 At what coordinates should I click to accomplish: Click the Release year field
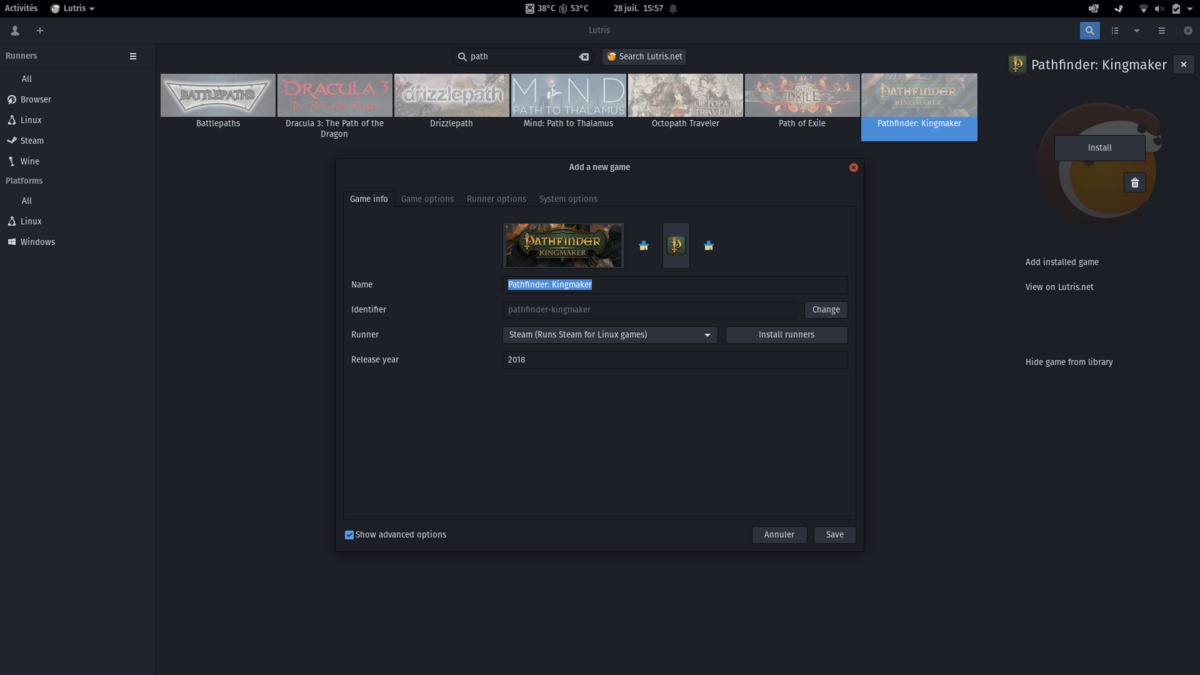675,360
